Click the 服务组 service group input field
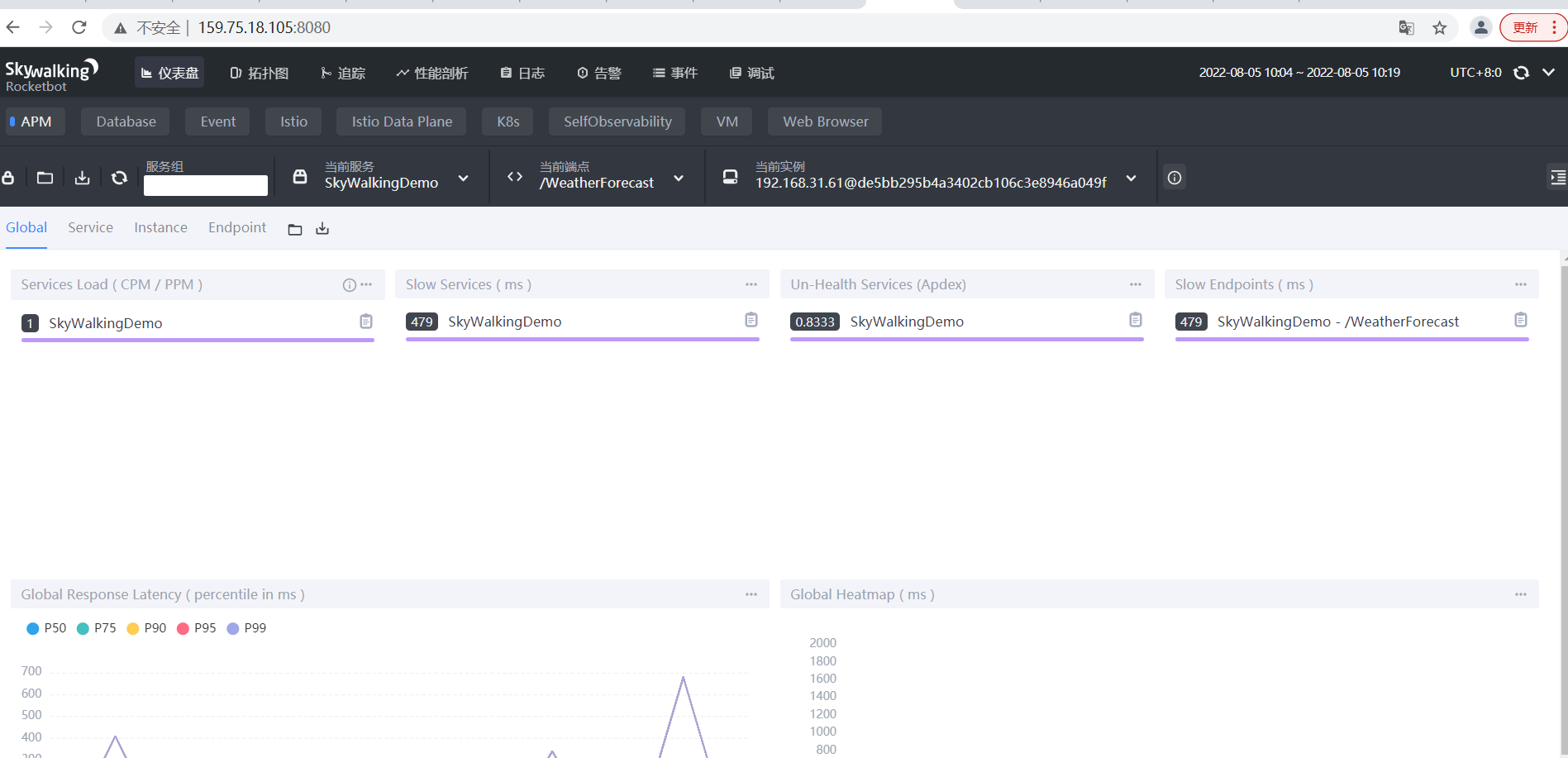Viewport: 1568px width, 758px height. (206, 185)
